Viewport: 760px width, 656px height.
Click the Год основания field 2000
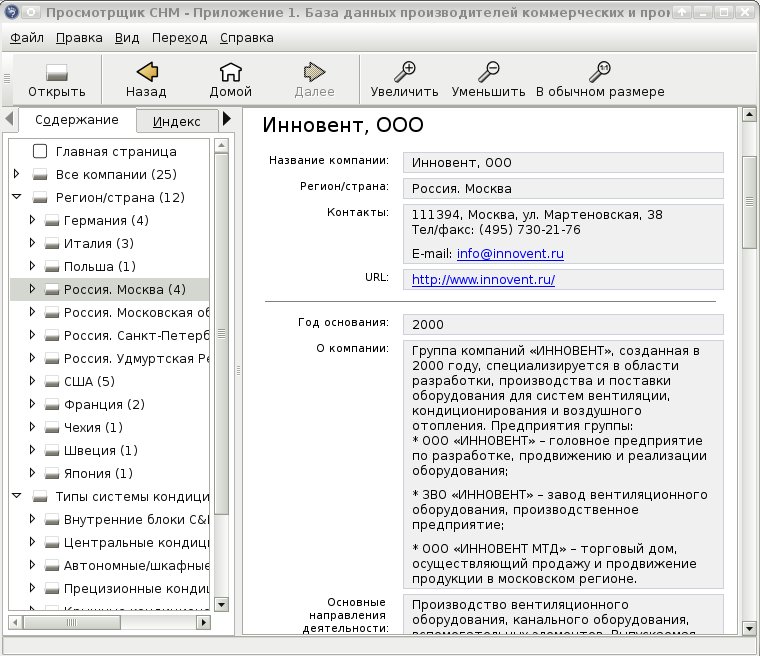click(563, 324)
